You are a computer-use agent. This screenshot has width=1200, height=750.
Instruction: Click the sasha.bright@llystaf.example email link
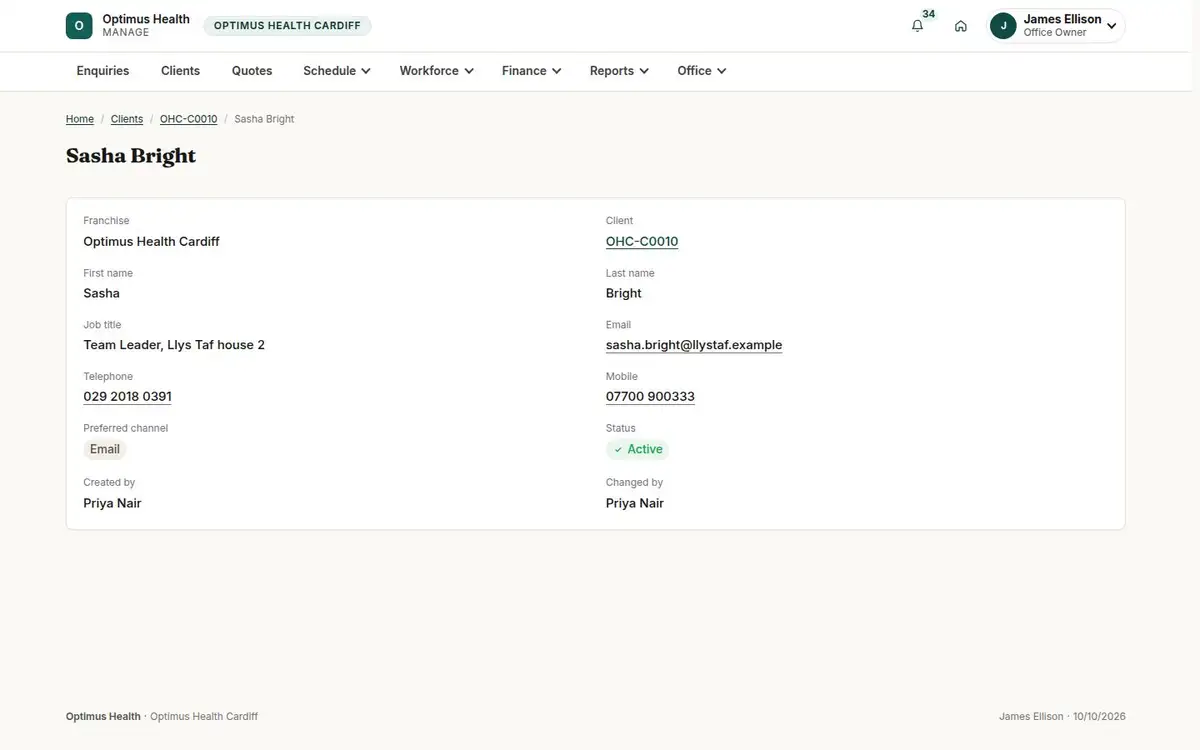click(x=694, y=345)
